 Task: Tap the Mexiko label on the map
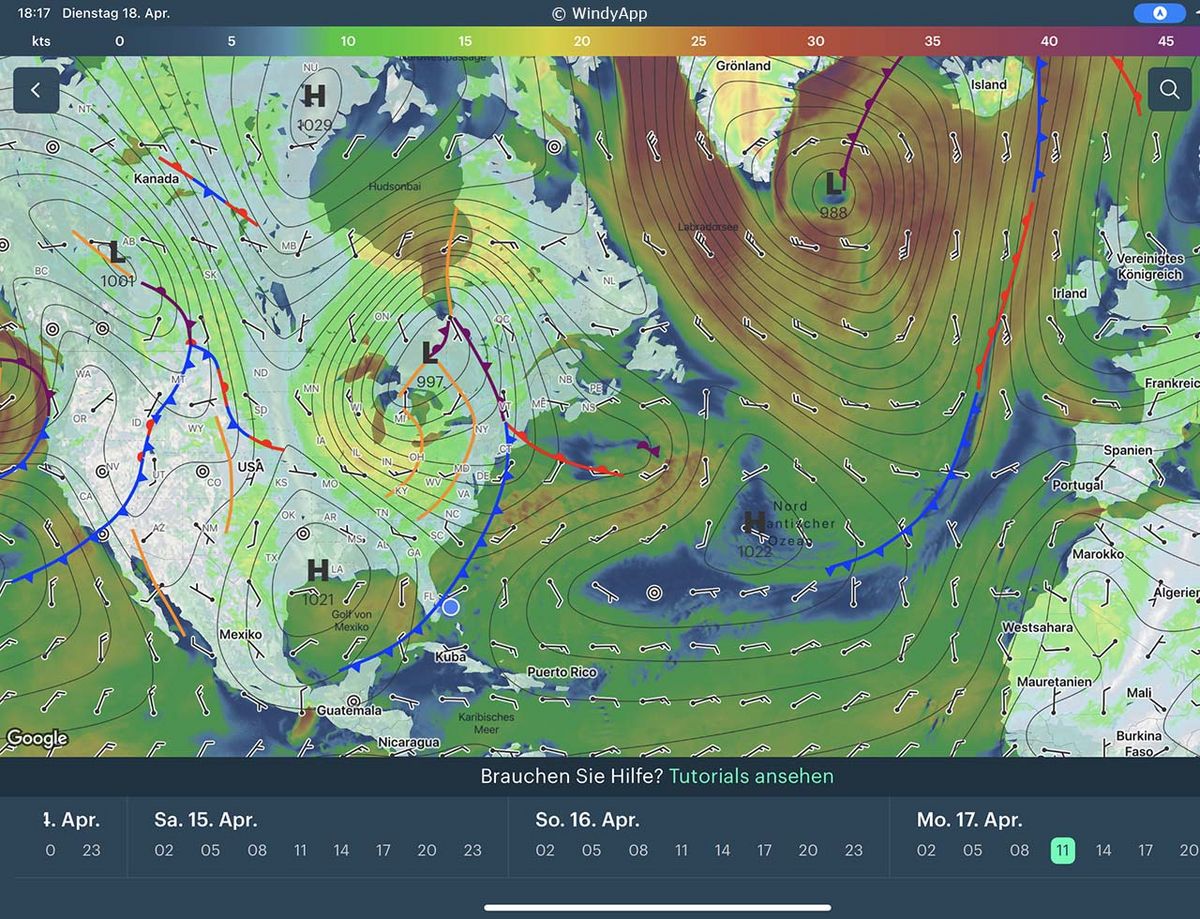240,635
